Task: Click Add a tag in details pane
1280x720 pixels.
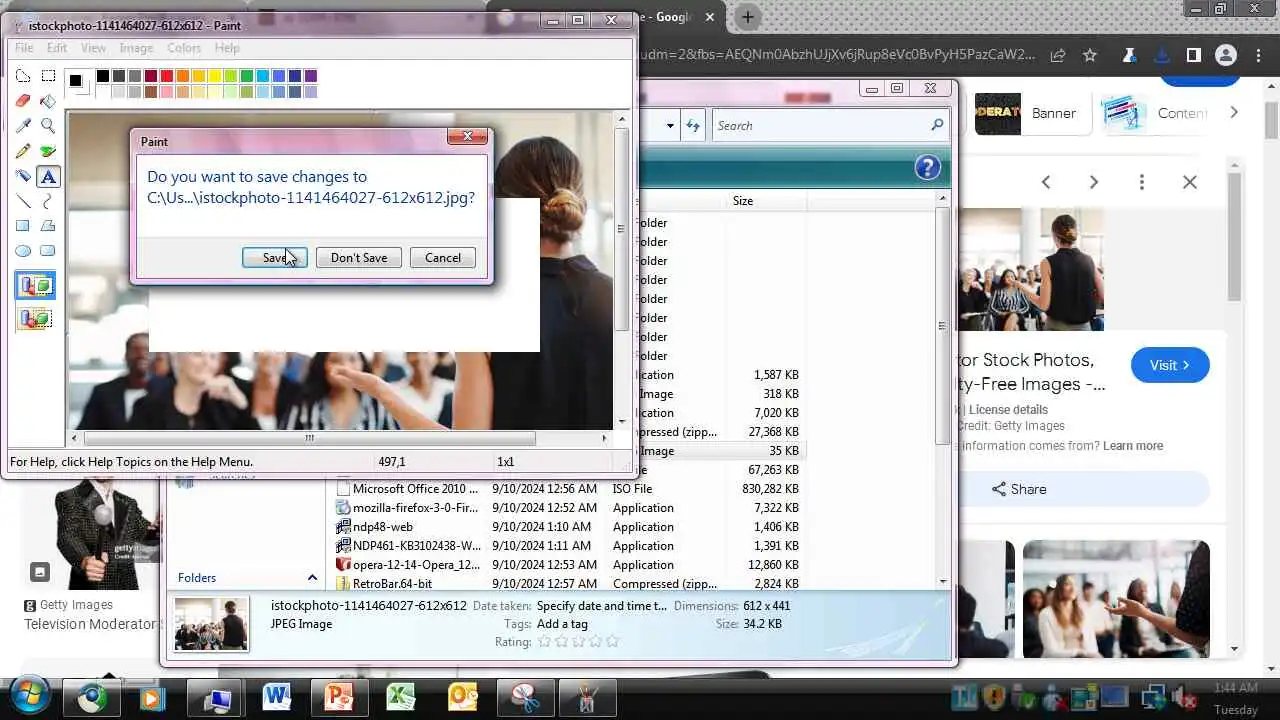Action: point(562,624)
